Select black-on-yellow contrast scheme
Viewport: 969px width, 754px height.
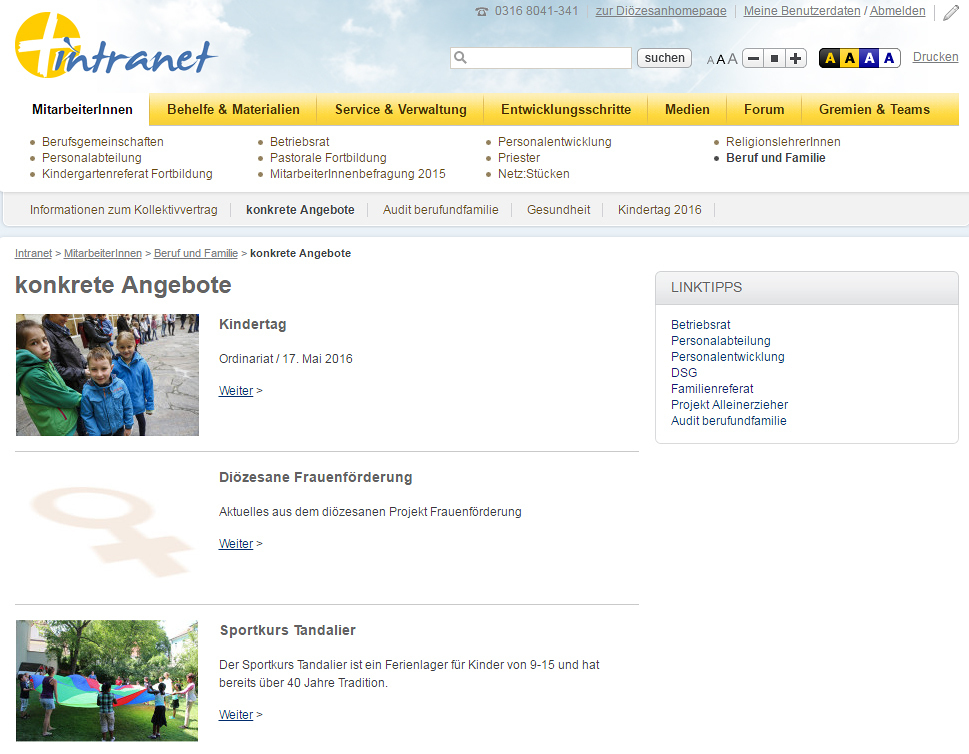(849, 58)
